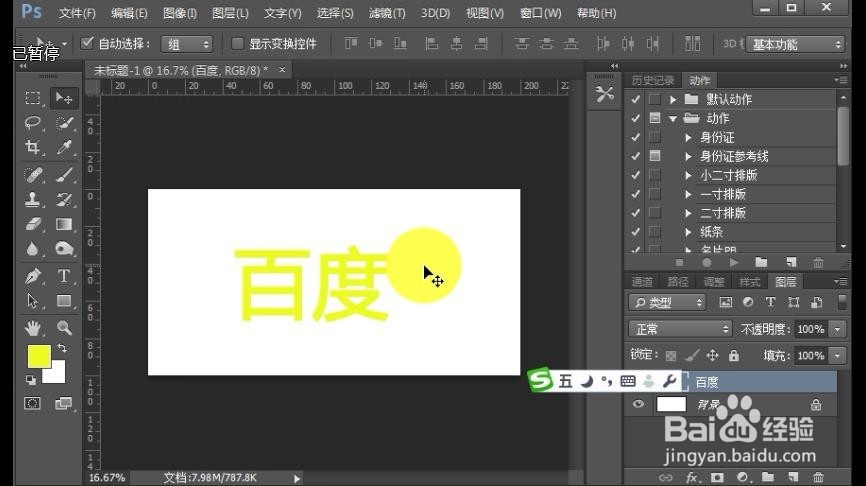Reset default foreground and background colors
This screenshot has width=866, height=486.
point(31,380)
